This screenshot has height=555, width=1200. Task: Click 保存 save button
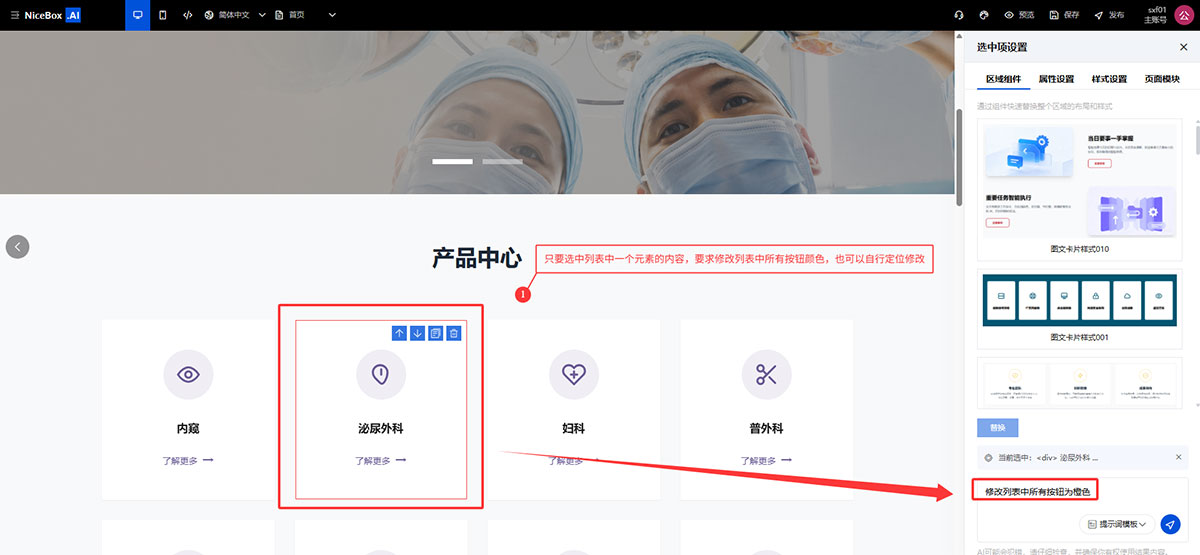[1064, 15]
